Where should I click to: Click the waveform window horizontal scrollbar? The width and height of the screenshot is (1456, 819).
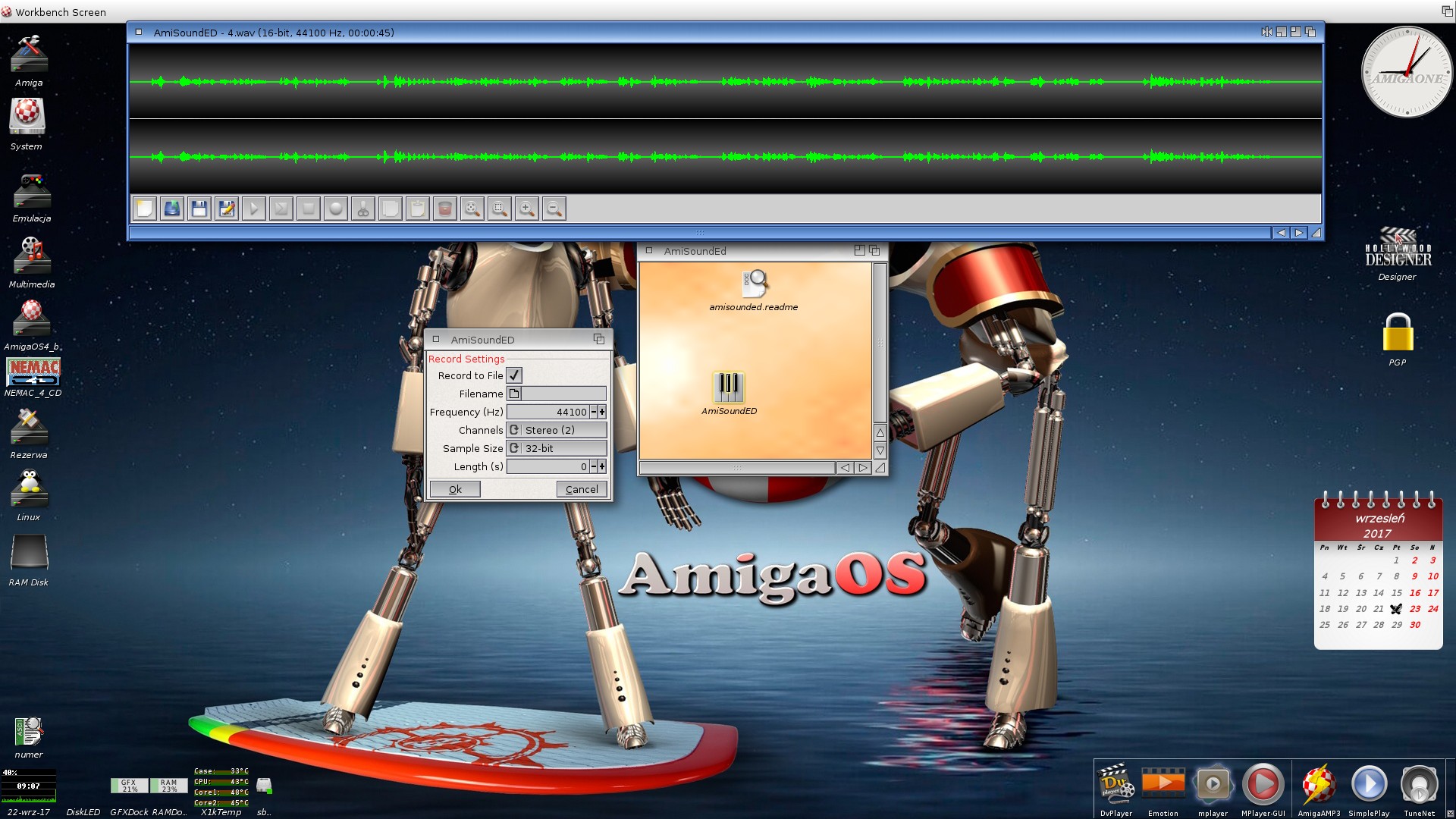[700, 233]
